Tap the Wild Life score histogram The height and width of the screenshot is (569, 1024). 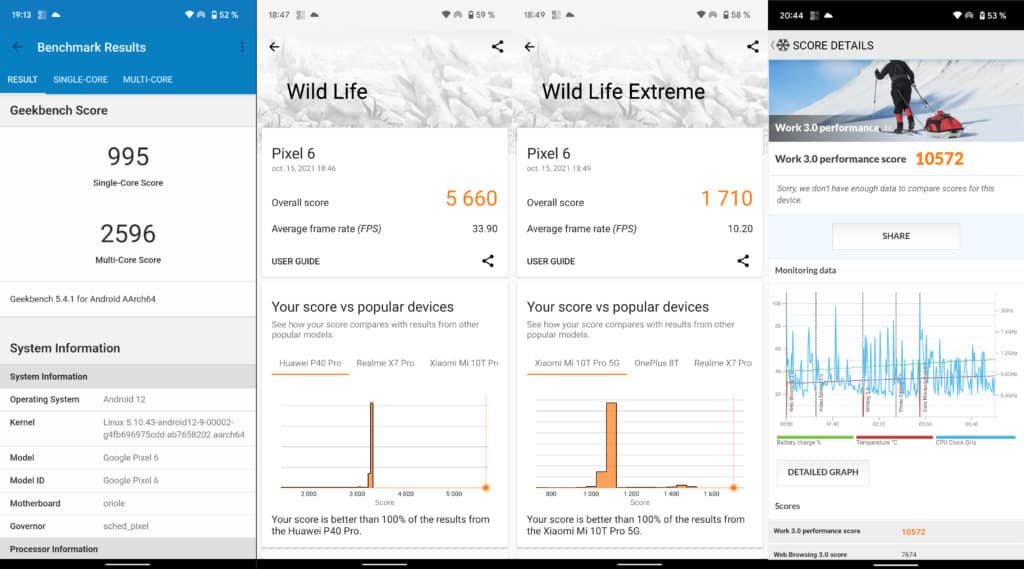click(x=384, y=444)
